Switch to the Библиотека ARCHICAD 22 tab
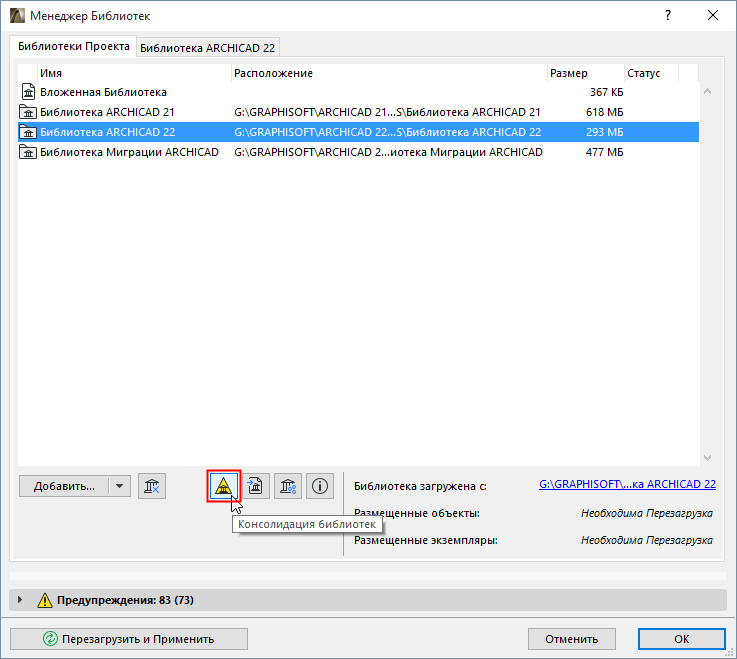The width and height of the screenshot is (737, 659). pos(207,48)
